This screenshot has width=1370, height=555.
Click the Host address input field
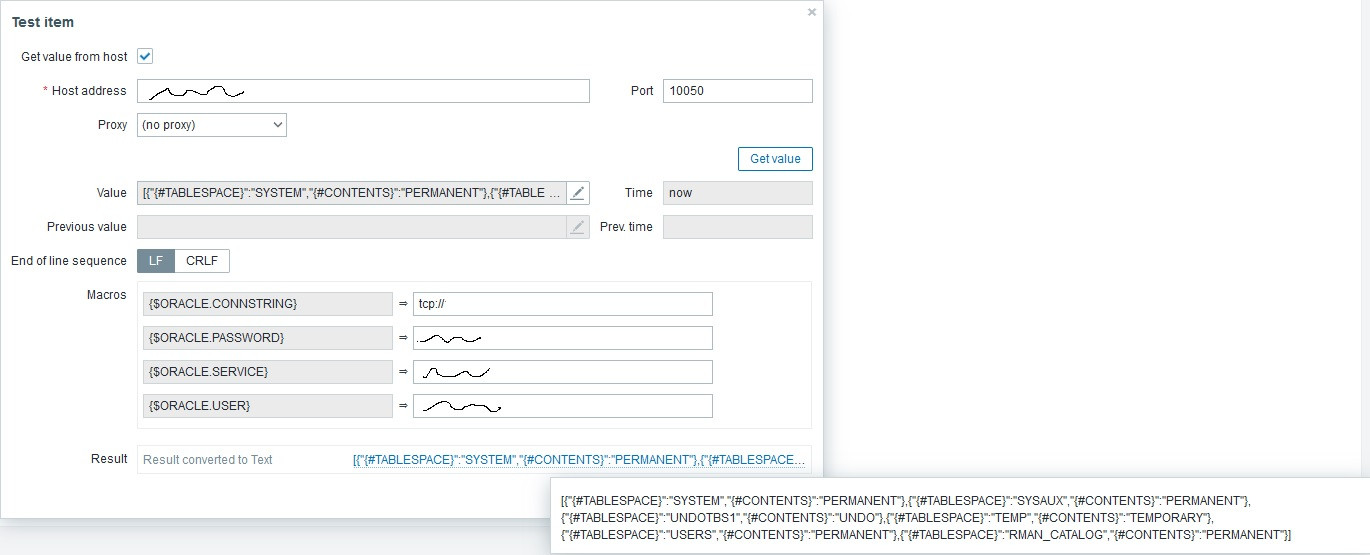click(x=363, y=91)
